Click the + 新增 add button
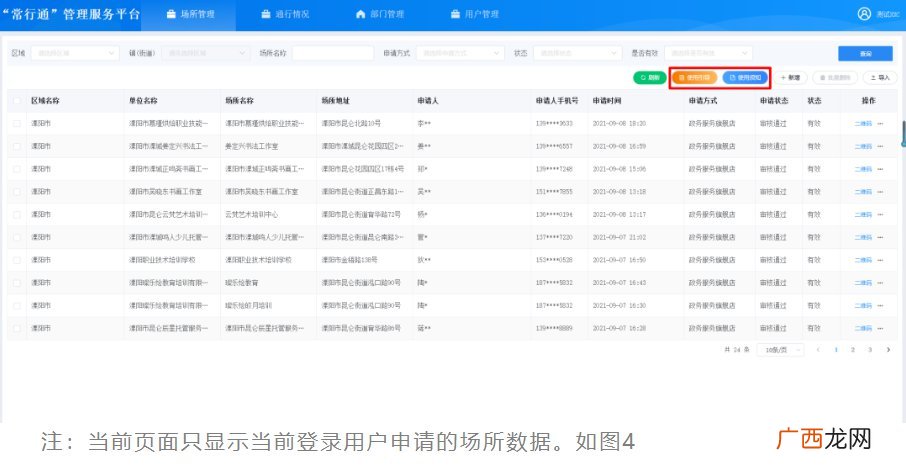 click(790, 77)
